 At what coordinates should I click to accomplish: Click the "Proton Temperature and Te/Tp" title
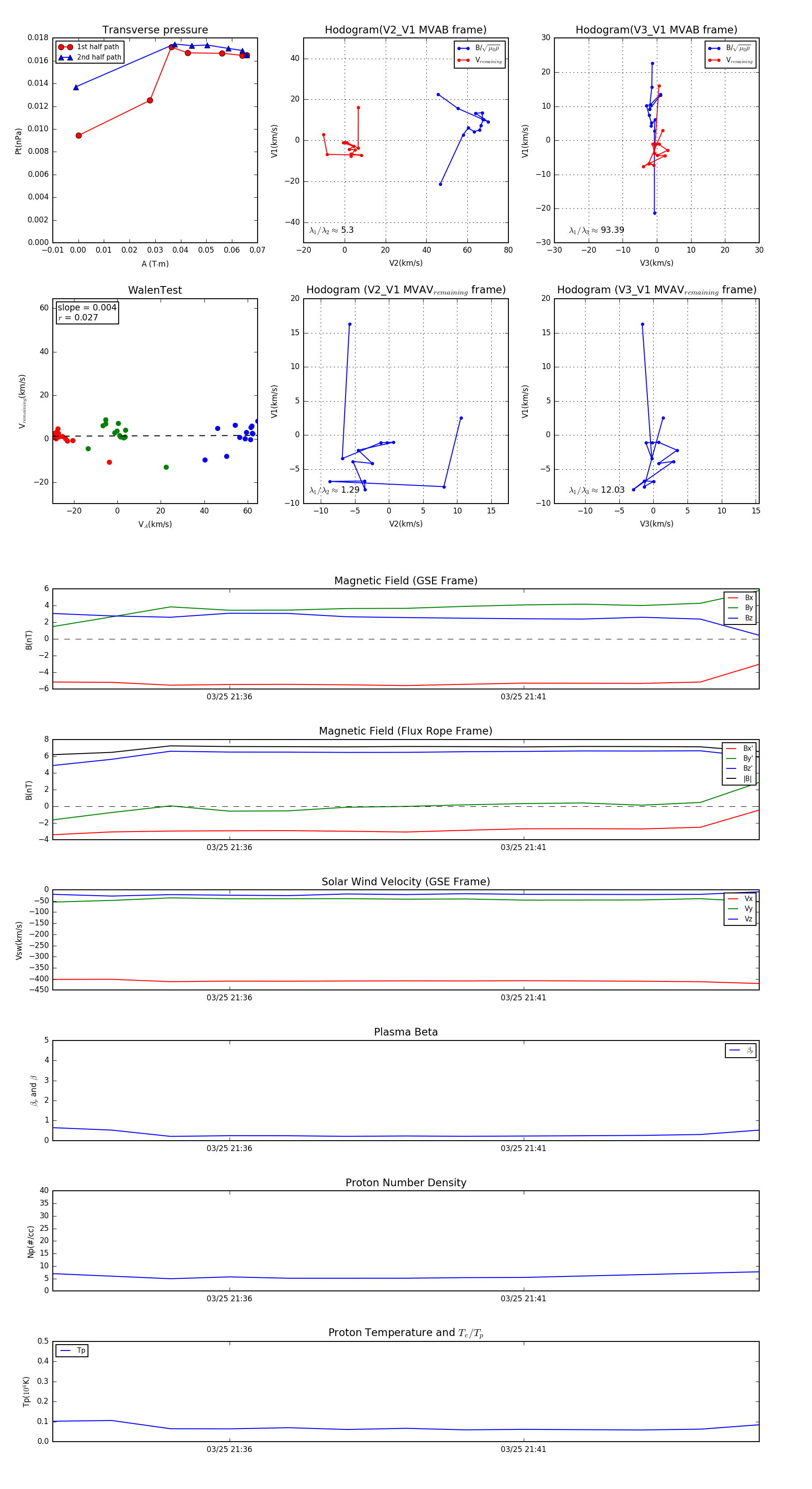coord(406,1333)
